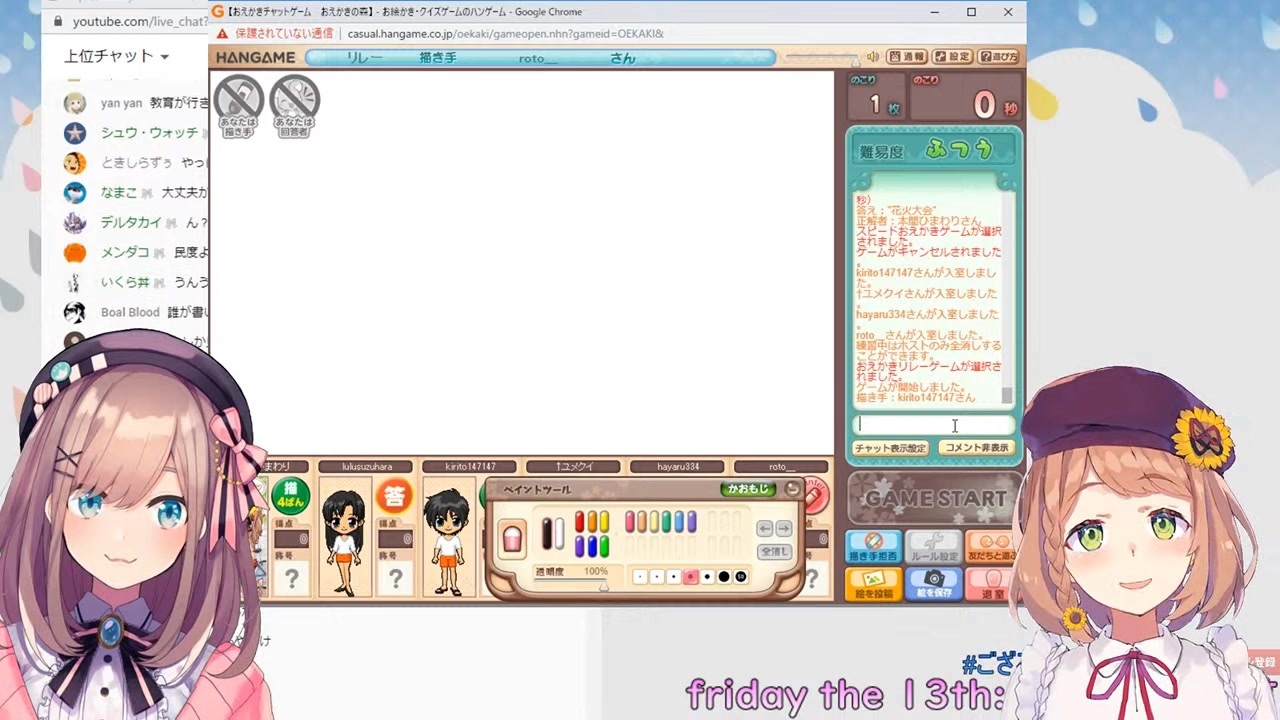Click the †ユメクイ player name tab
Screen dimensions: 1280x720
tap(574, 466)
